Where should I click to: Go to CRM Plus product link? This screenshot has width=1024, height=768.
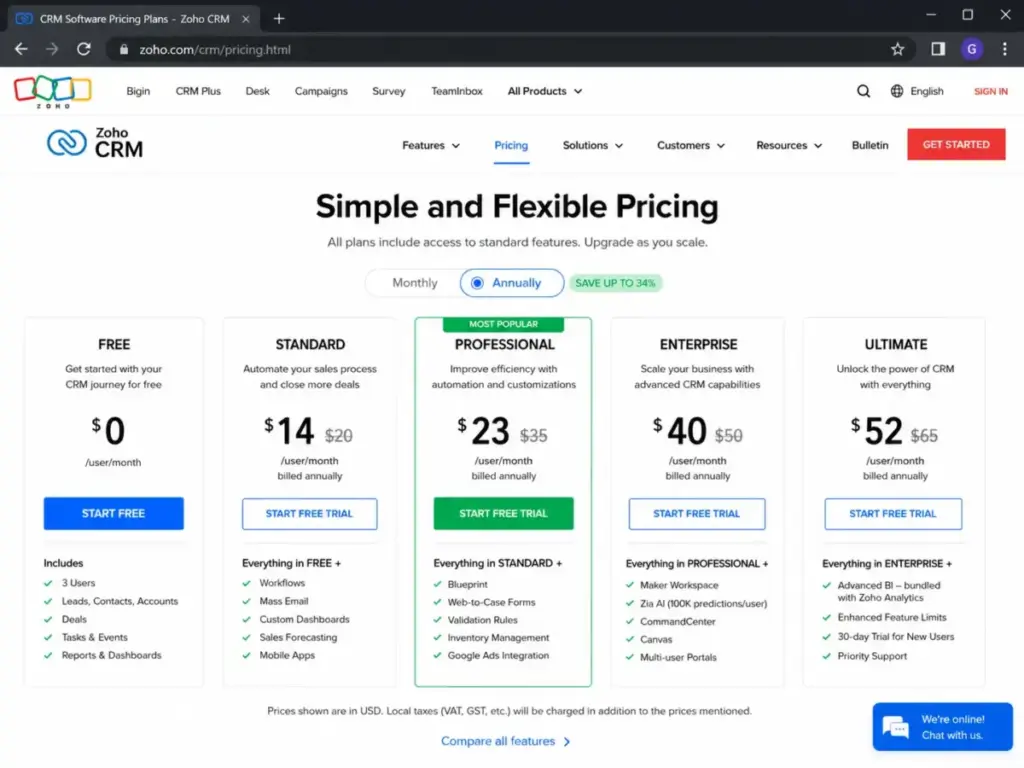(198, 91)
